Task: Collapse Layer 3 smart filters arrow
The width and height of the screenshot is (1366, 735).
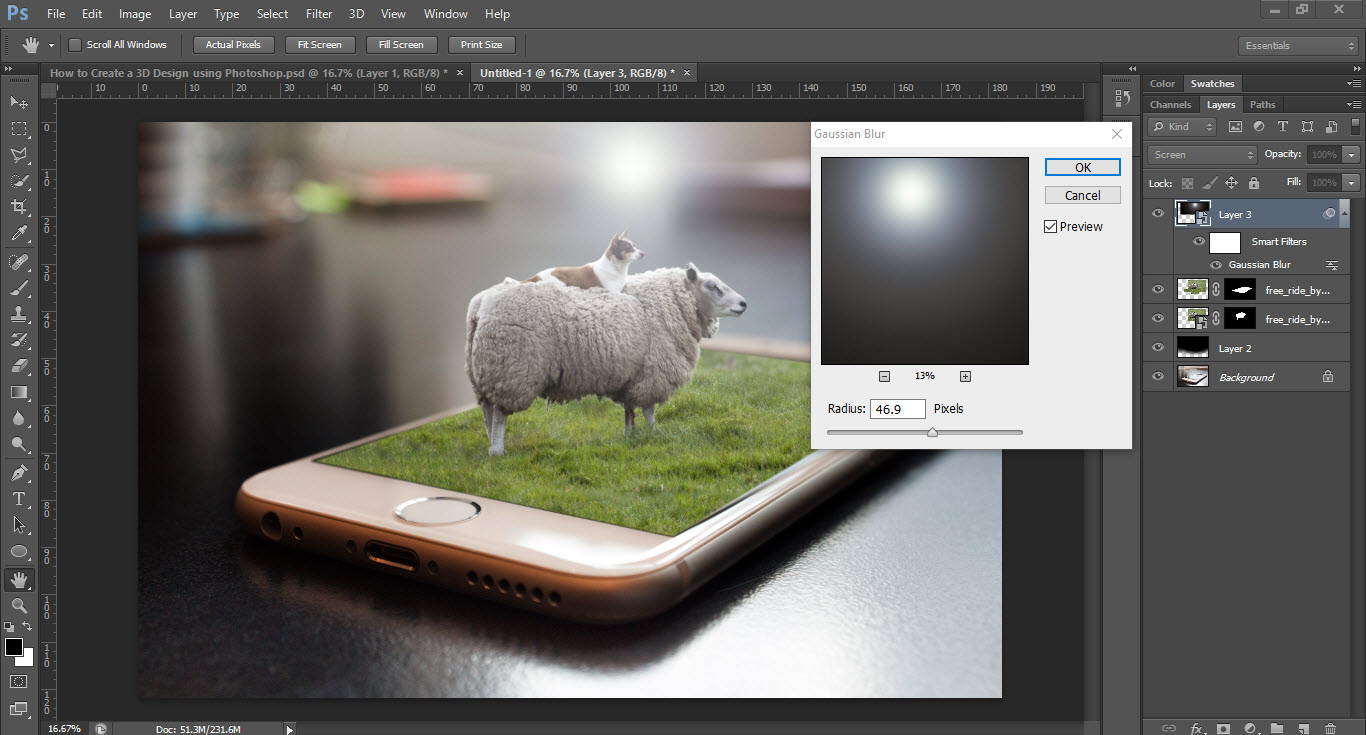Action: click(x=1344, y=213)
